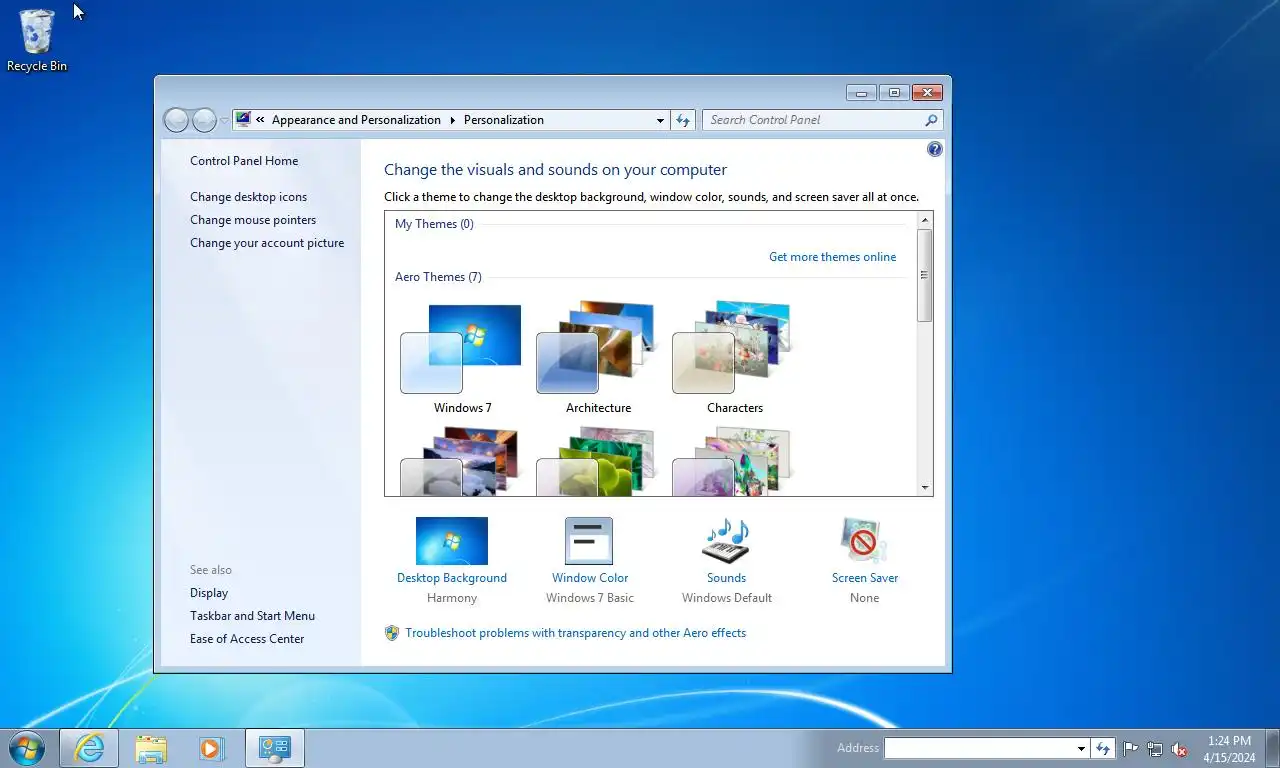
Task: Select Appearance and Personalization breadcrumb
Action: (356, 120)
